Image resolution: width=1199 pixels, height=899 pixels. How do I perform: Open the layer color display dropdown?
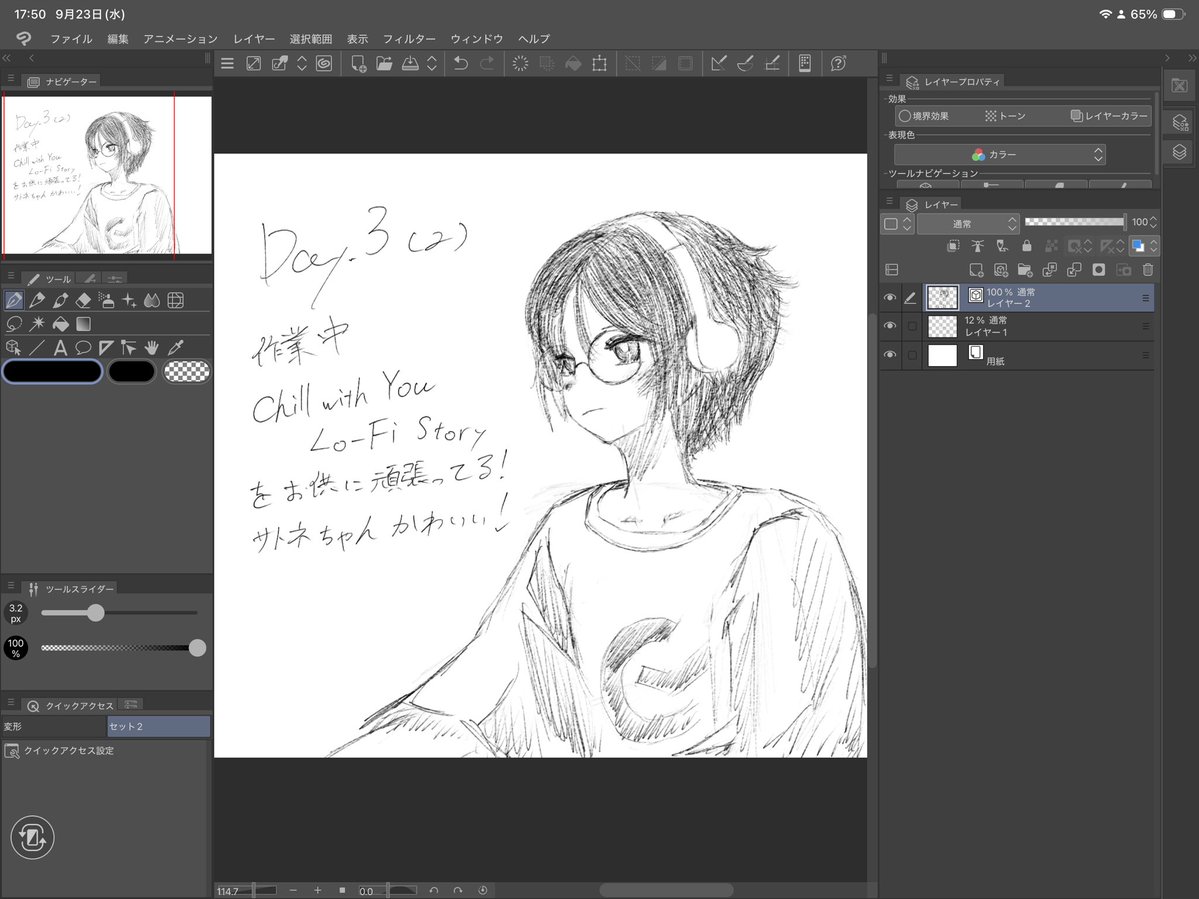(1144, 245)
